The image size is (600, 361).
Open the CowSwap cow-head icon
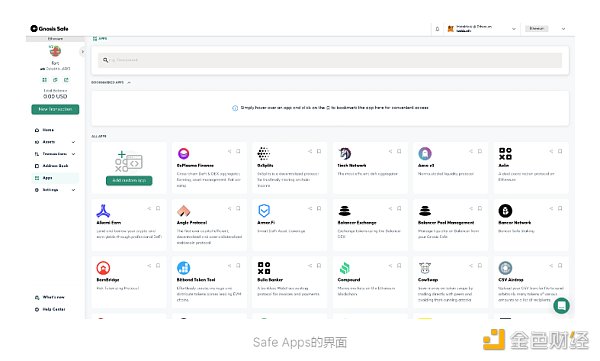(425, 268)
